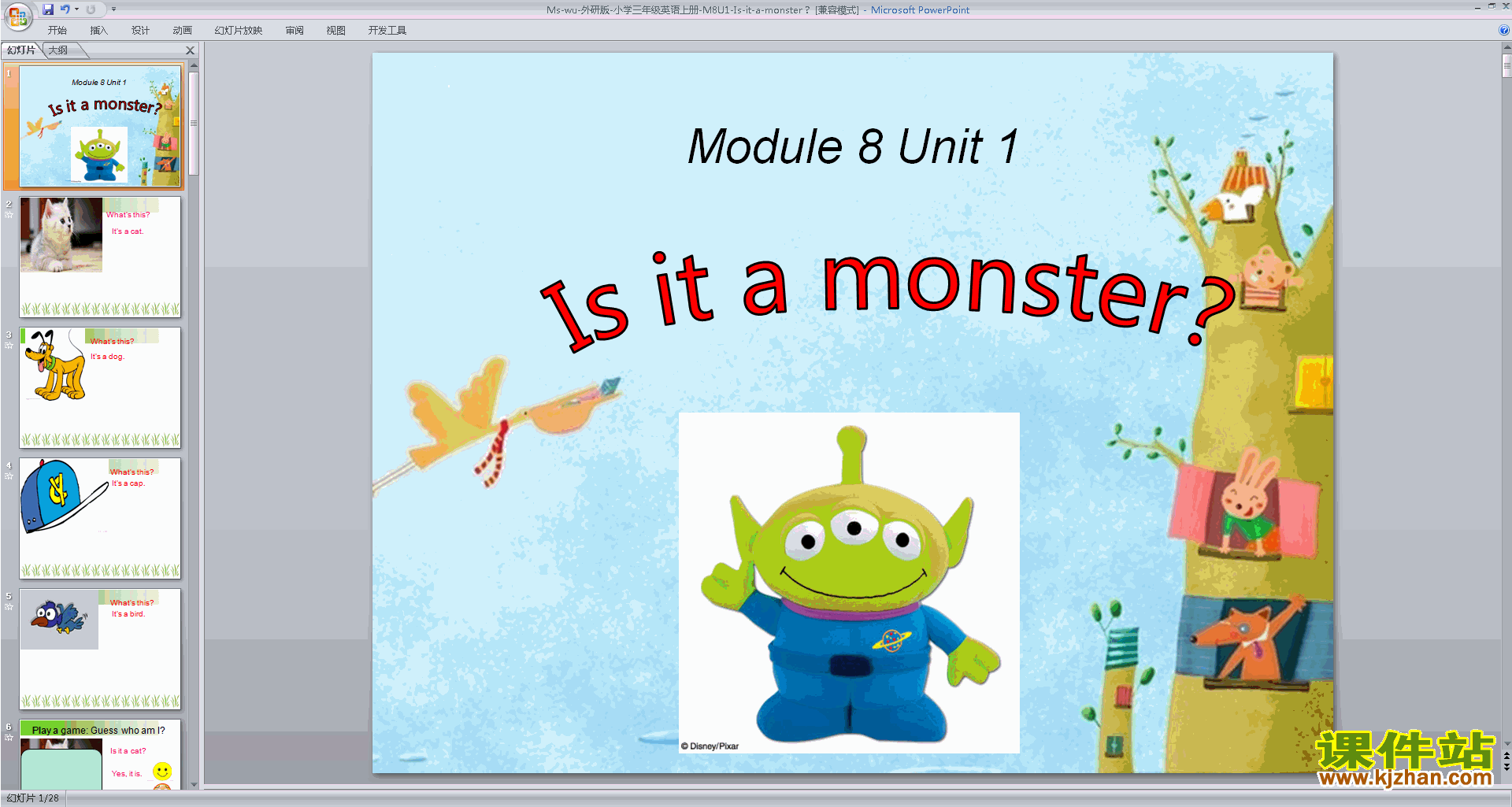Select slide 2 thumbnail with the cat
The width and height of the screenshot is (1512, 807).
coord(100,257)
